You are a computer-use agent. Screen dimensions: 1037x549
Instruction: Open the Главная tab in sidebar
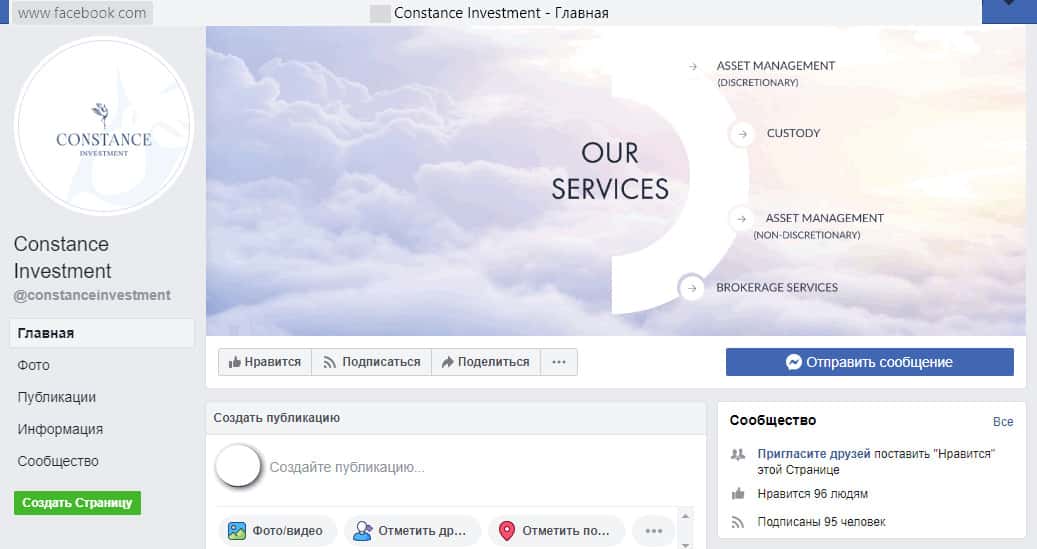[102, 333]
